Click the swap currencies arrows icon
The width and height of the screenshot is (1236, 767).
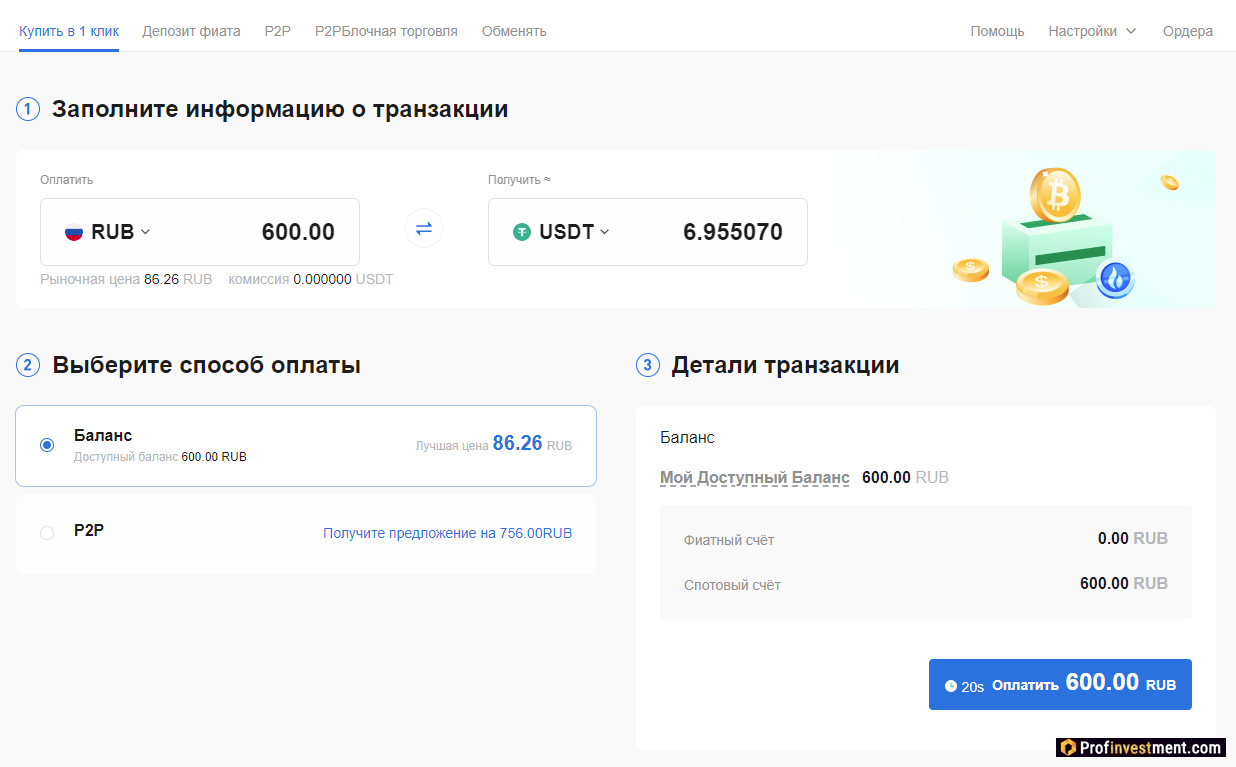click(x=424, y=228)
